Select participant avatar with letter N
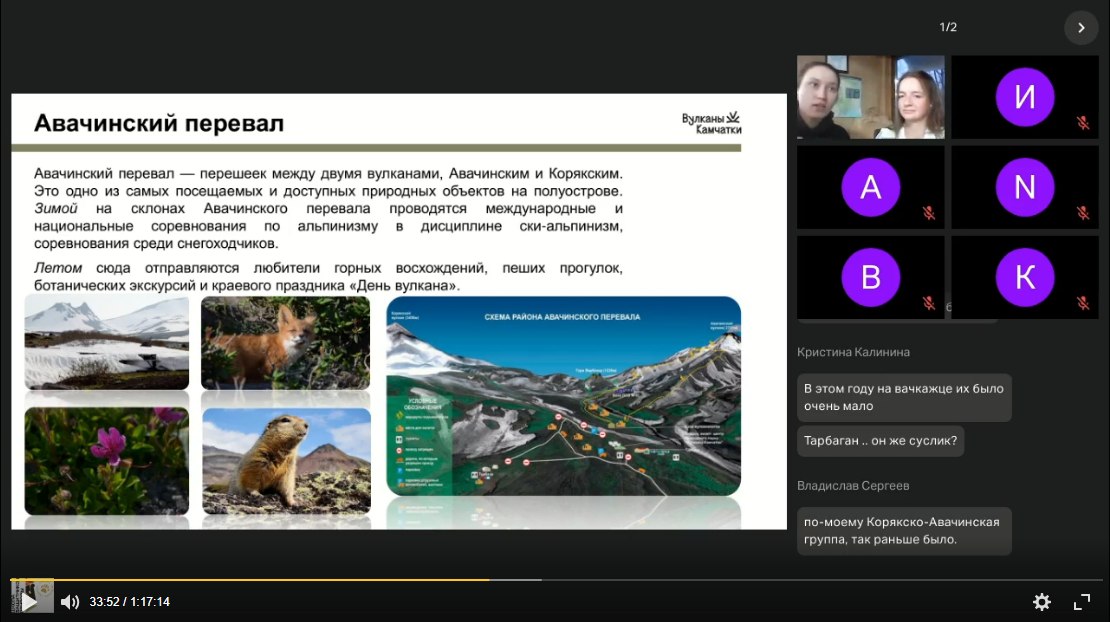 click(x=1024, y=187)
